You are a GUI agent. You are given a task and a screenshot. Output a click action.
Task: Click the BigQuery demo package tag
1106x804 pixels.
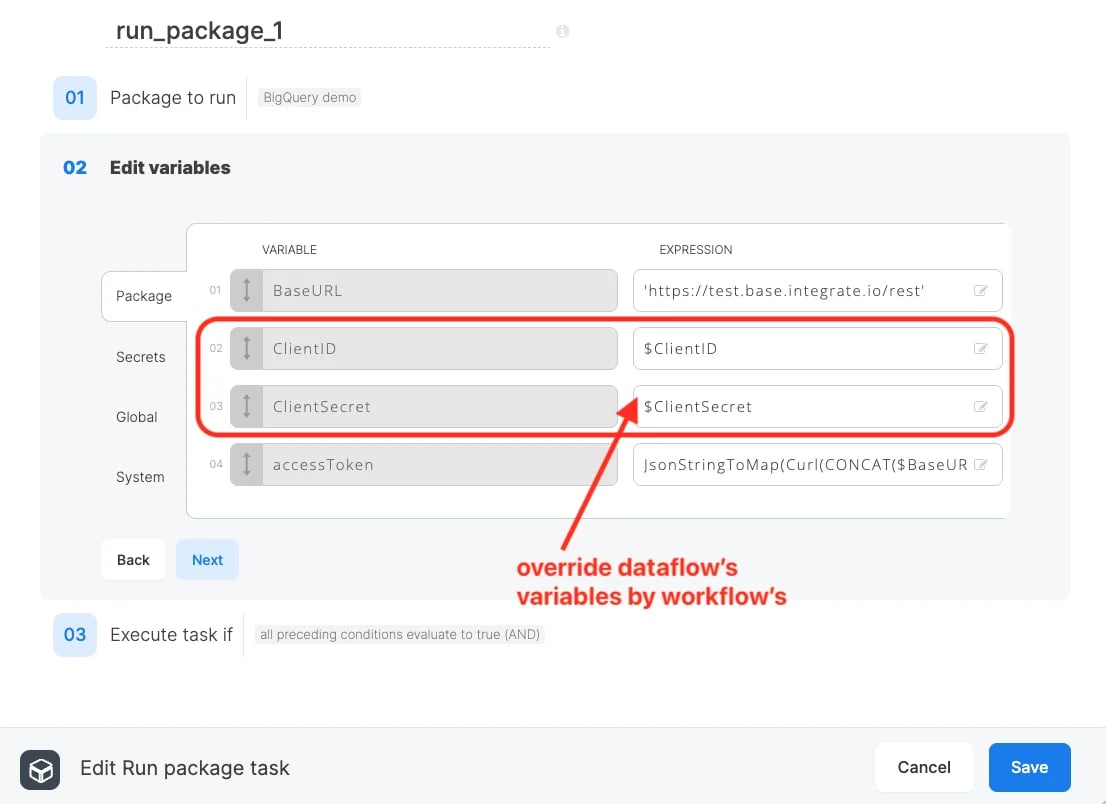[x=310, y=97]
